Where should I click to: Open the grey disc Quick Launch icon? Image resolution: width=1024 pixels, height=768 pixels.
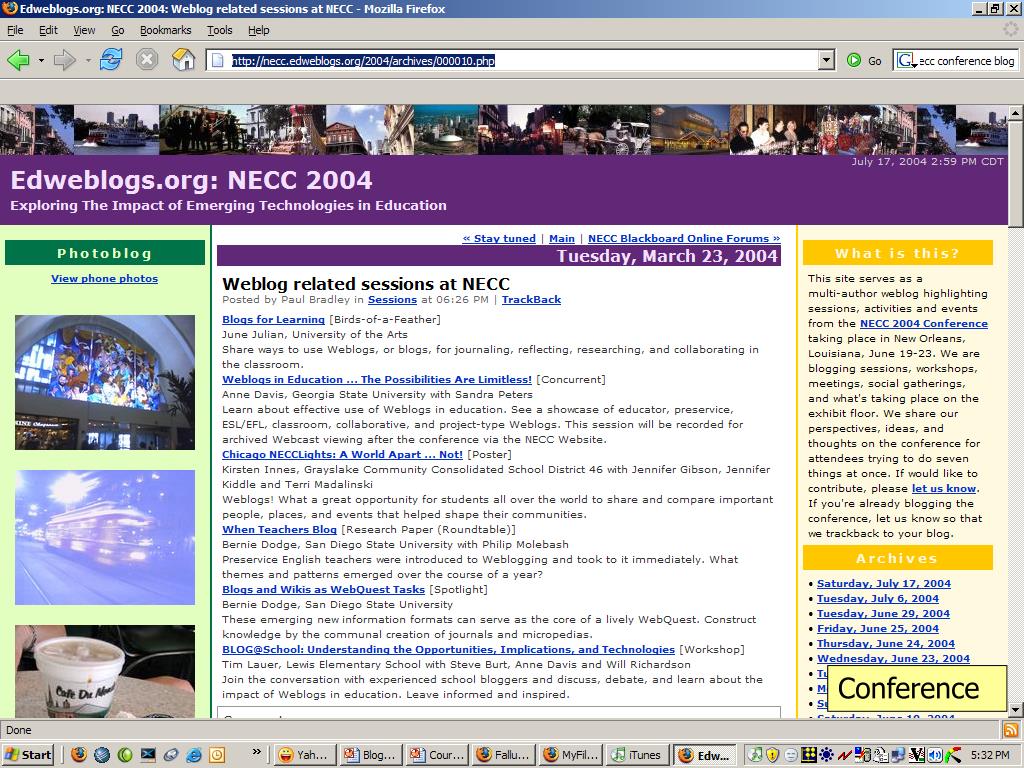[171, 755]
